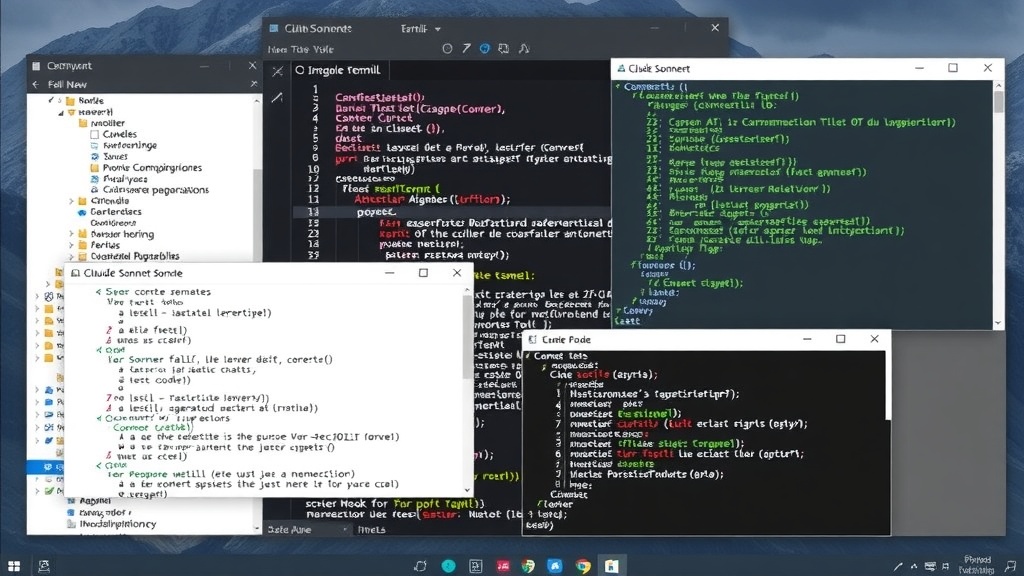Select the Pvonic Comoingriones tree item

coord(152,167)
